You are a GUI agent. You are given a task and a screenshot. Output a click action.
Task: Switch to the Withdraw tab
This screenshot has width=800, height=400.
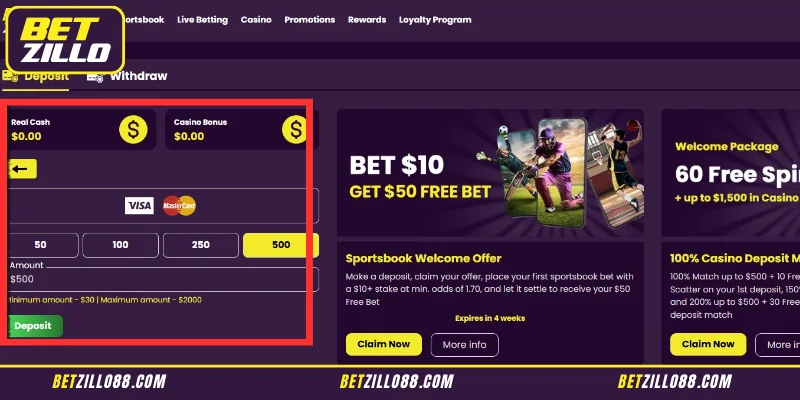pyautogui.click(x=138, y=76)
